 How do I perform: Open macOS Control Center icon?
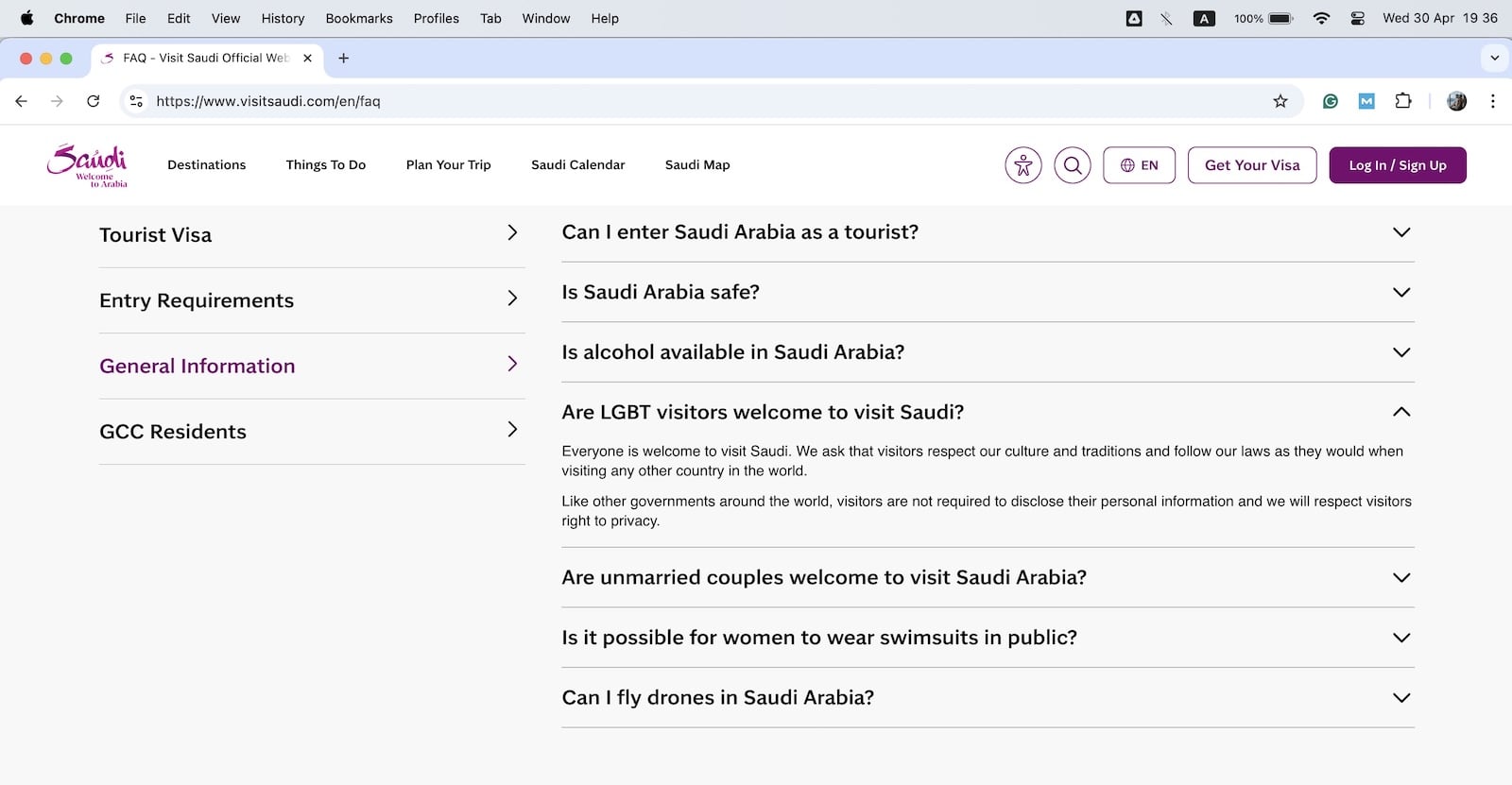pyautogui.click(x=1358, y=18)
